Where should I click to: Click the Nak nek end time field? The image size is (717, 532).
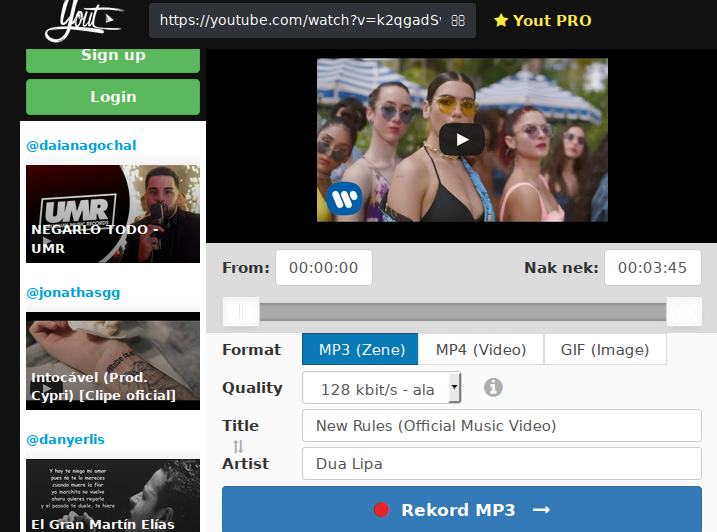click(653, 268)
